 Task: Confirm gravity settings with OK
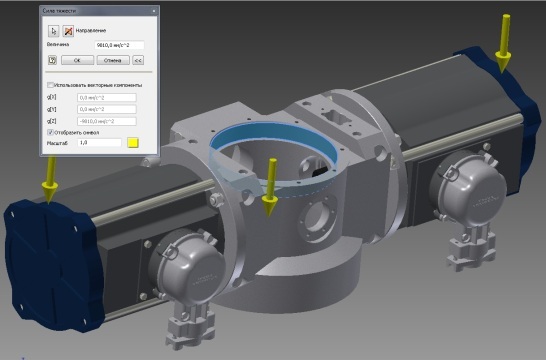coord(77,60)
